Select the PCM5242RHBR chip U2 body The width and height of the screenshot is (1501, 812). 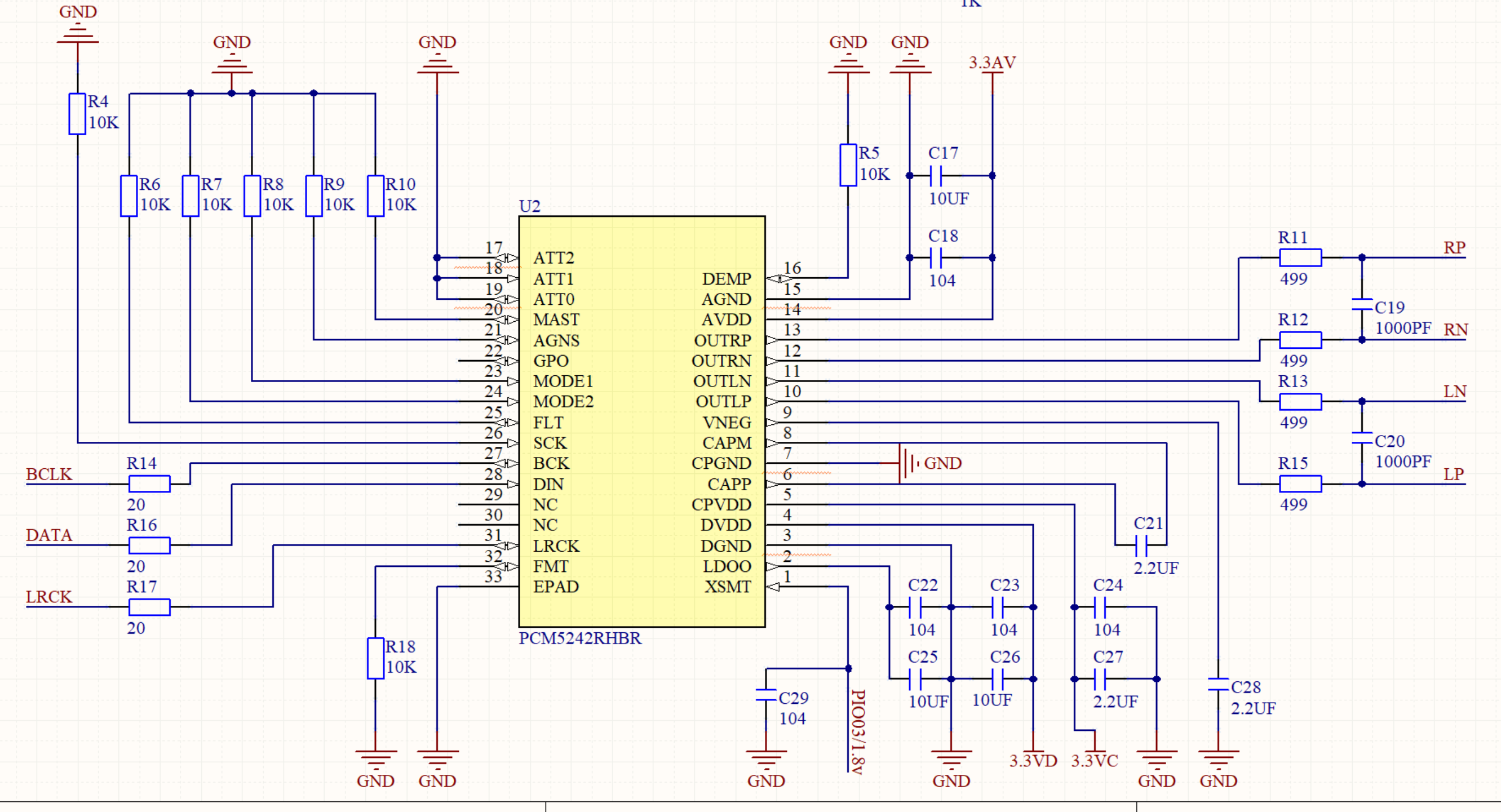tap(641, 421)
